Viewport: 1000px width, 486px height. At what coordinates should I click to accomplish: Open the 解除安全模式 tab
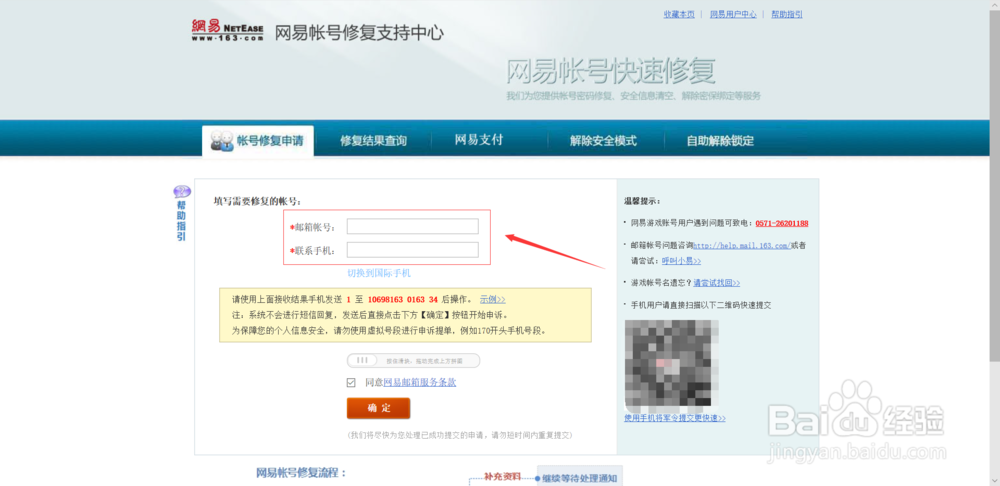(603, 141)
